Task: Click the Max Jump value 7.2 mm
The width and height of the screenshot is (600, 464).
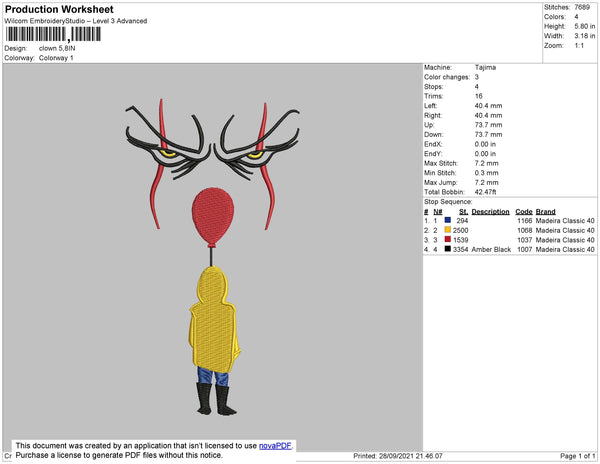Action: click(x=486, y=182)
